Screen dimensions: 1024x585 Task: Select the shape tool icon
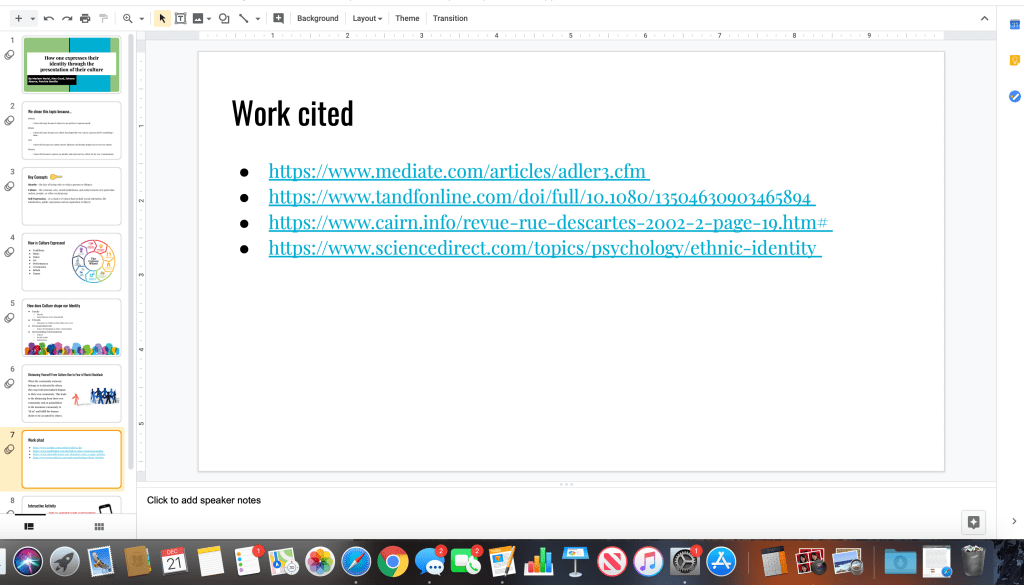click(x=224, y=18)
